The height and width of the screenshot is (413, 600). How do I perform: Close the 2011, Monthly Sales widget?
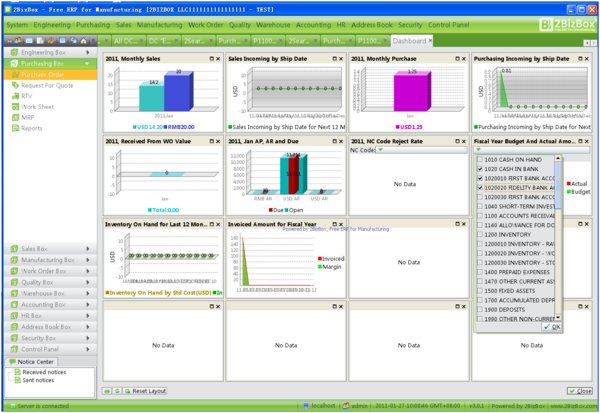(218, 59)
